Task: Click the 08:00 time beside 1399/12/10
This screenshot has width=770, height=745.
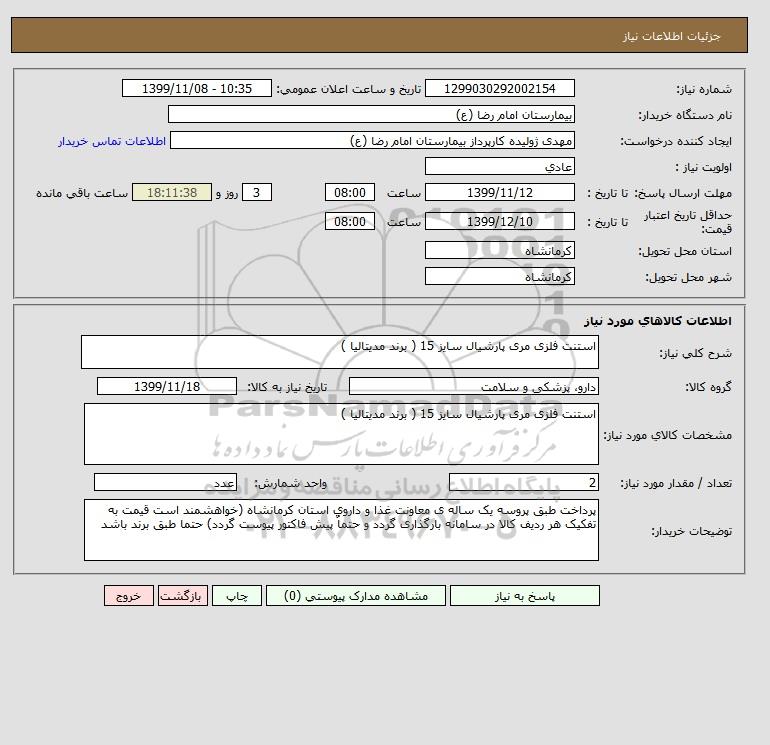Action: click(350, 221)
